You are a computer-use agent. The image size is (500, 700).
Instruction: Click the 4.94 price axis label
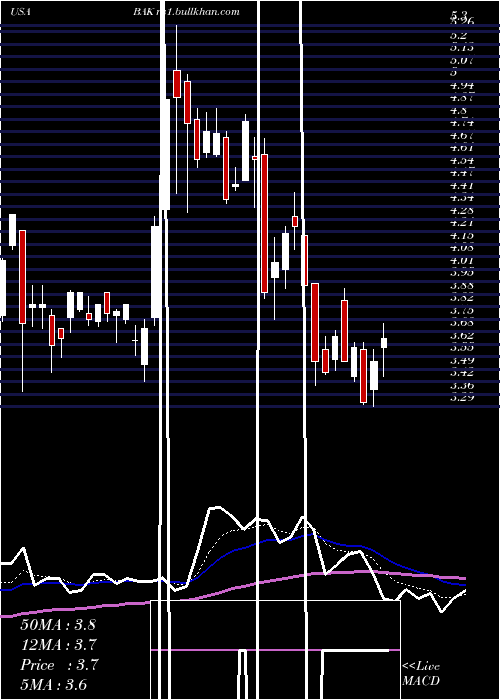pos(462,85)
